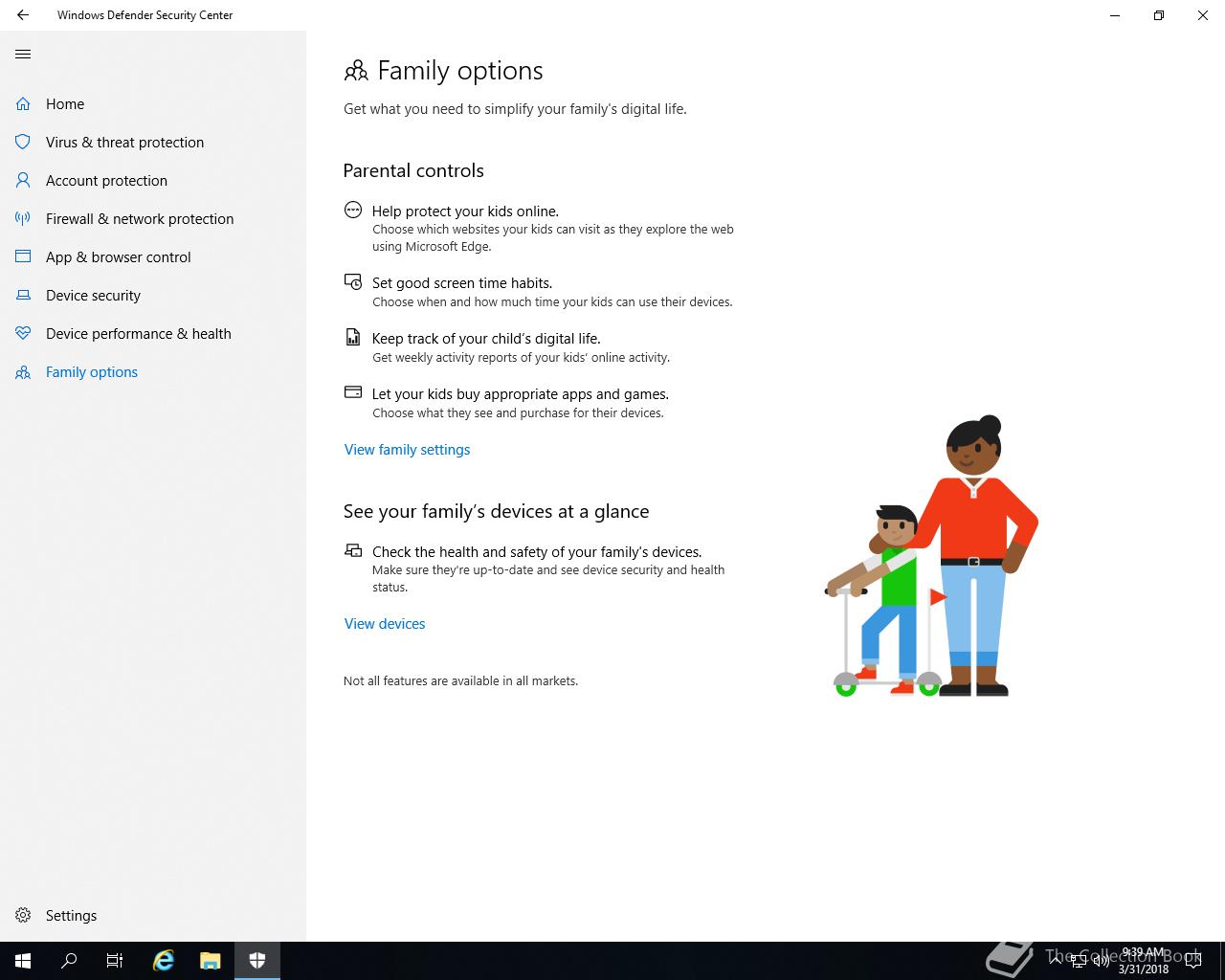Open taskbar Search magnifier
Viewport: 1225px width, 980px height.
(x=69, y=961)
